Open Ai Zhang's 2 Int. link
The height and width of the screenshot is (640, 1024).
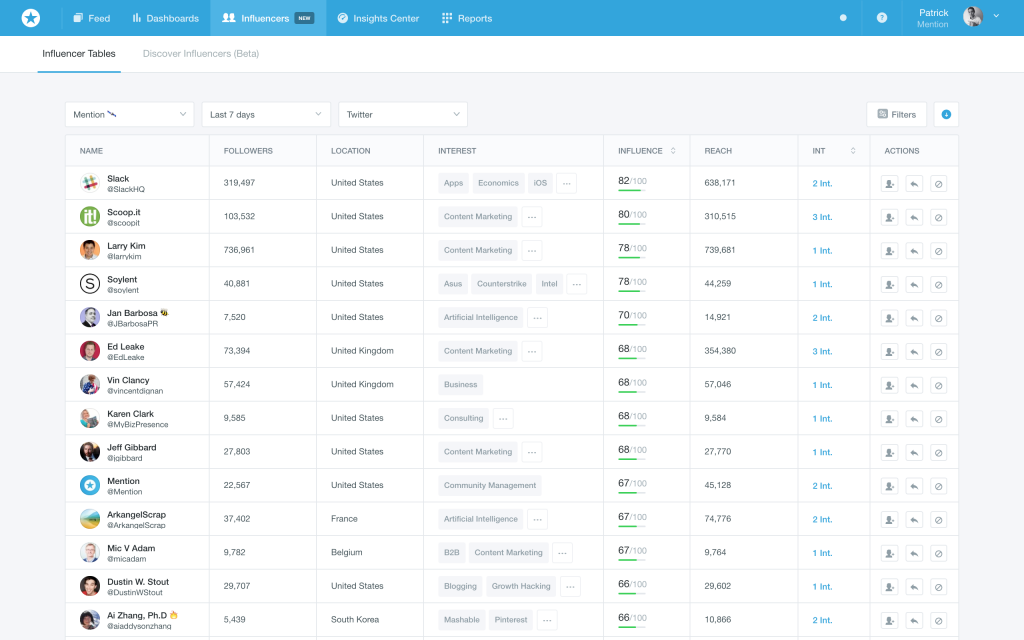click(822, 620)
